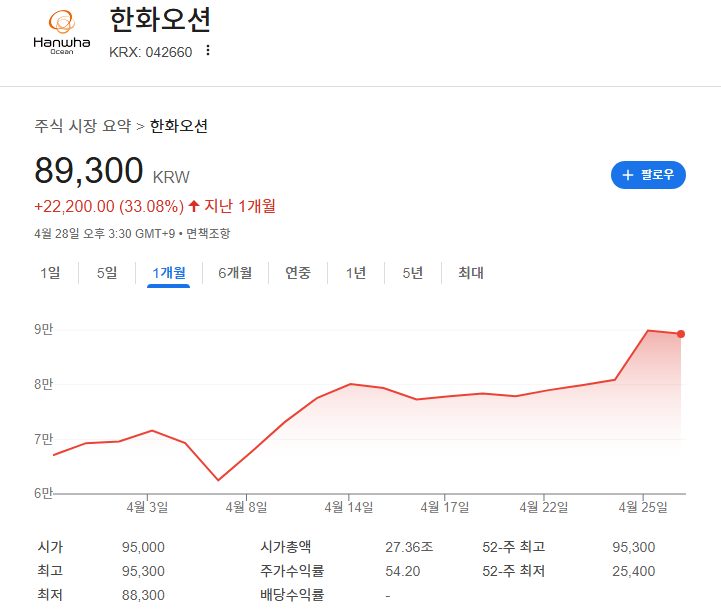Click the 7만 y-axis label

[44, 439]
